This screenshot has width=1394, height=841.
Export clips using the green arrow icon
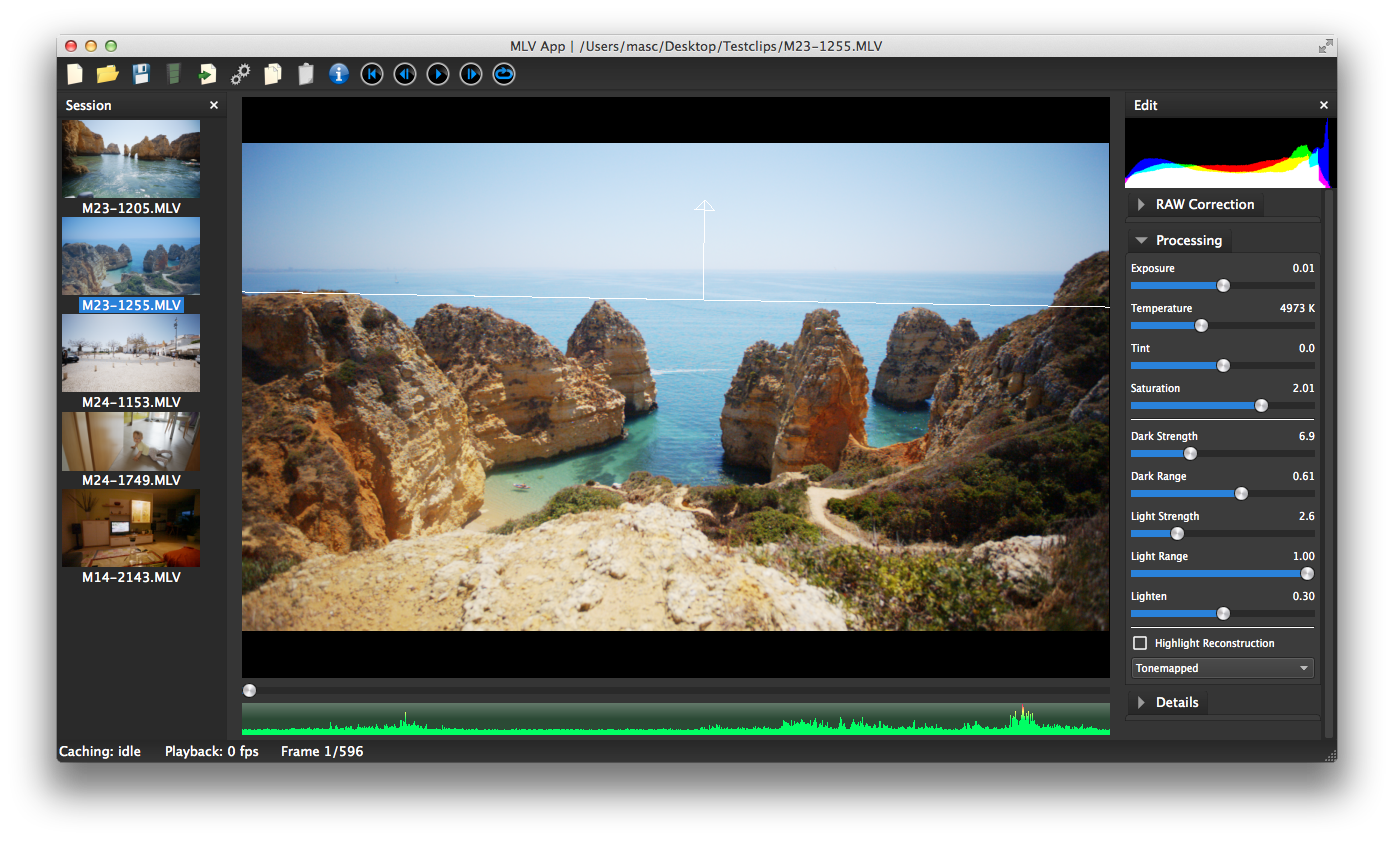(x=207, y=74)
